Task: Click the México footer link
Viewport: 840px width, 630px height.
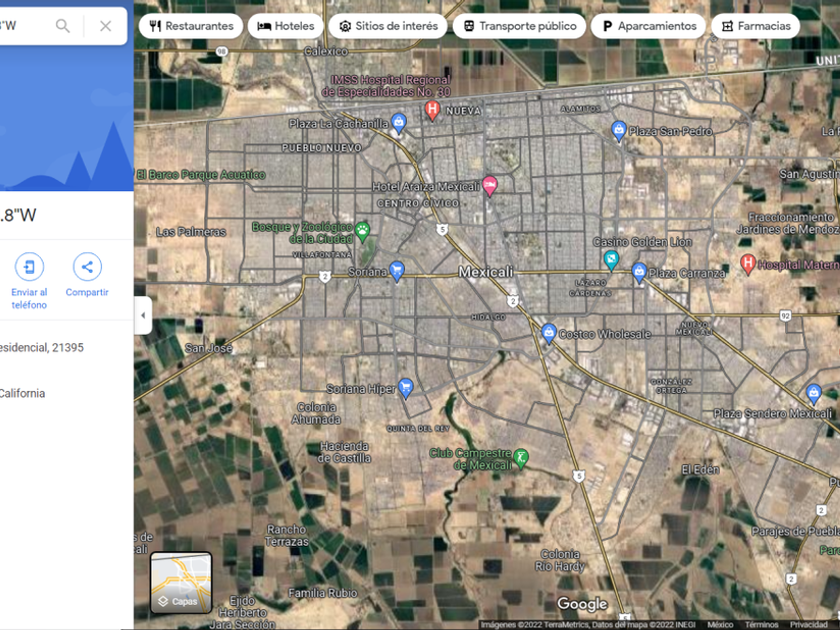Action: coord(720,625)
